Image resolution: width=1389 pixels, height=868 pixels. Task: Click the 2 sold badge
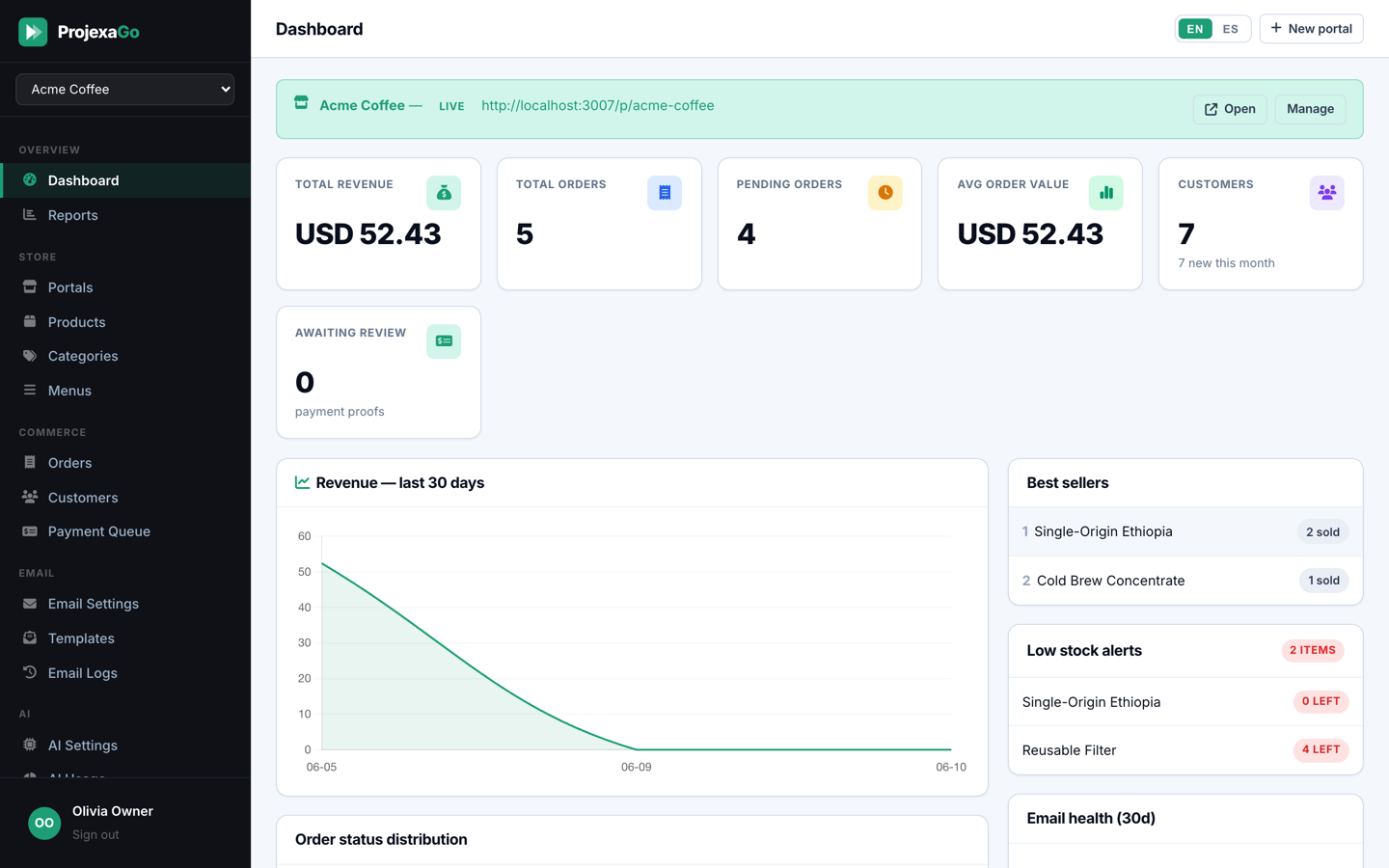1322,532
